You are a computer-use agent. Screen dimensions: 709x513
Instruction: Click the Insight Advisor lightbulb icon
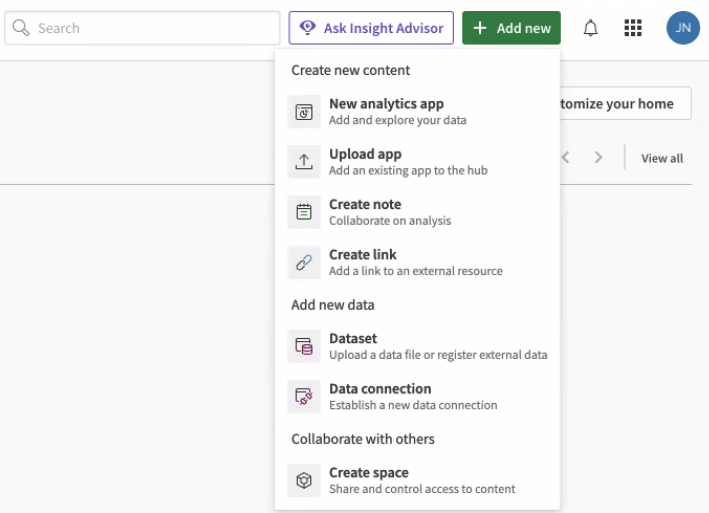point(307,28)
